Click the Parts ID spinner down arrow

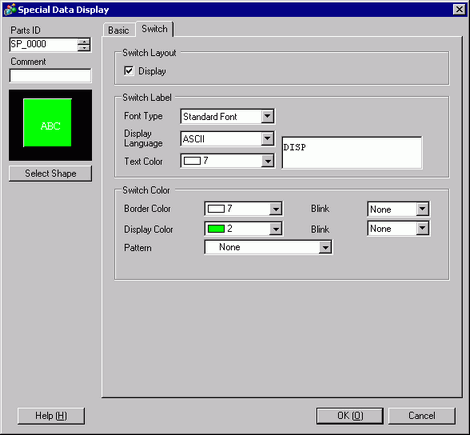coord(84,48)
